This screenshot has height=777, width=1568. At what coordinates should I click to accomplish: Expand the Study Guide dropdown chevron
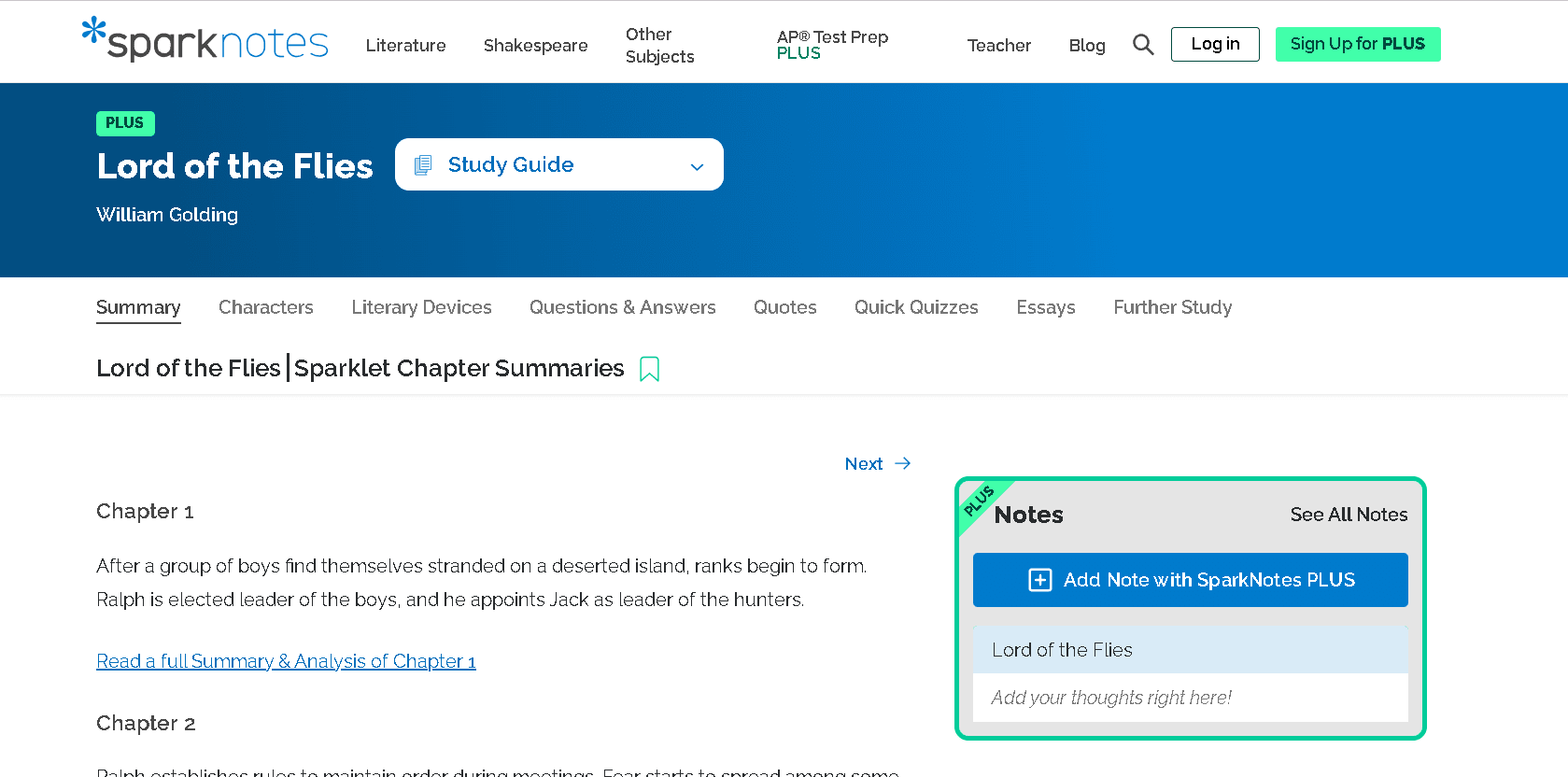click(696, 166)
